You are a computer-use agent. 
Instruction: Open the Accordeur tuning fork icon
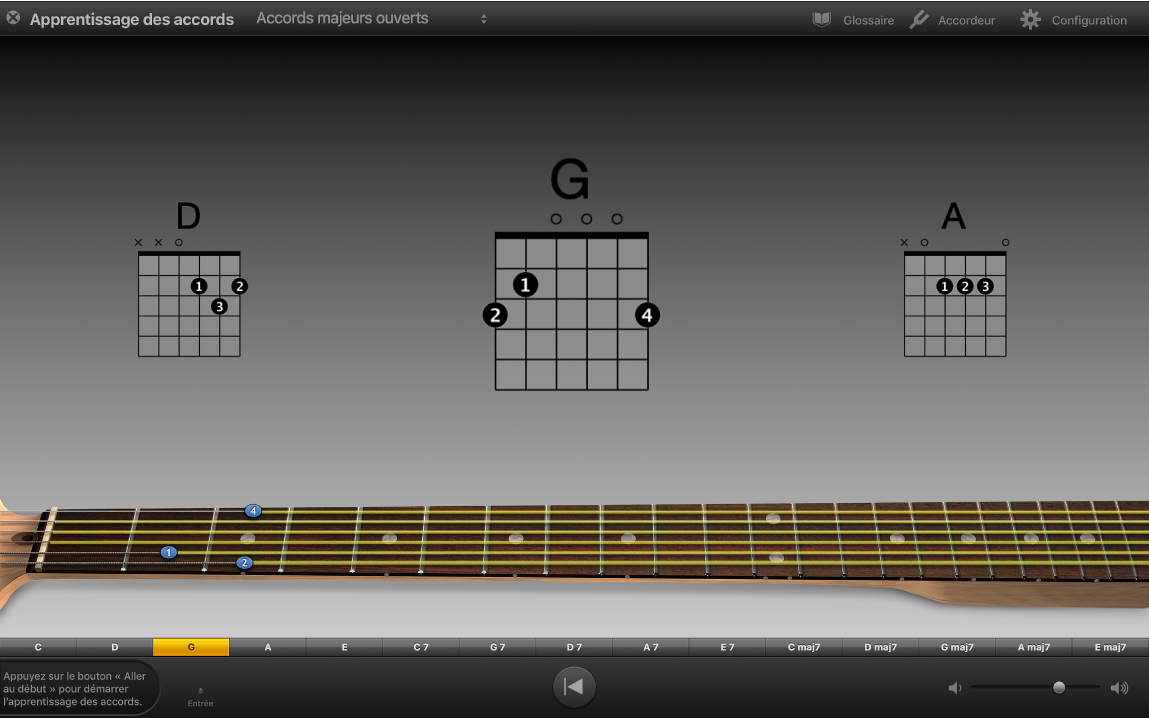point(919,19)
